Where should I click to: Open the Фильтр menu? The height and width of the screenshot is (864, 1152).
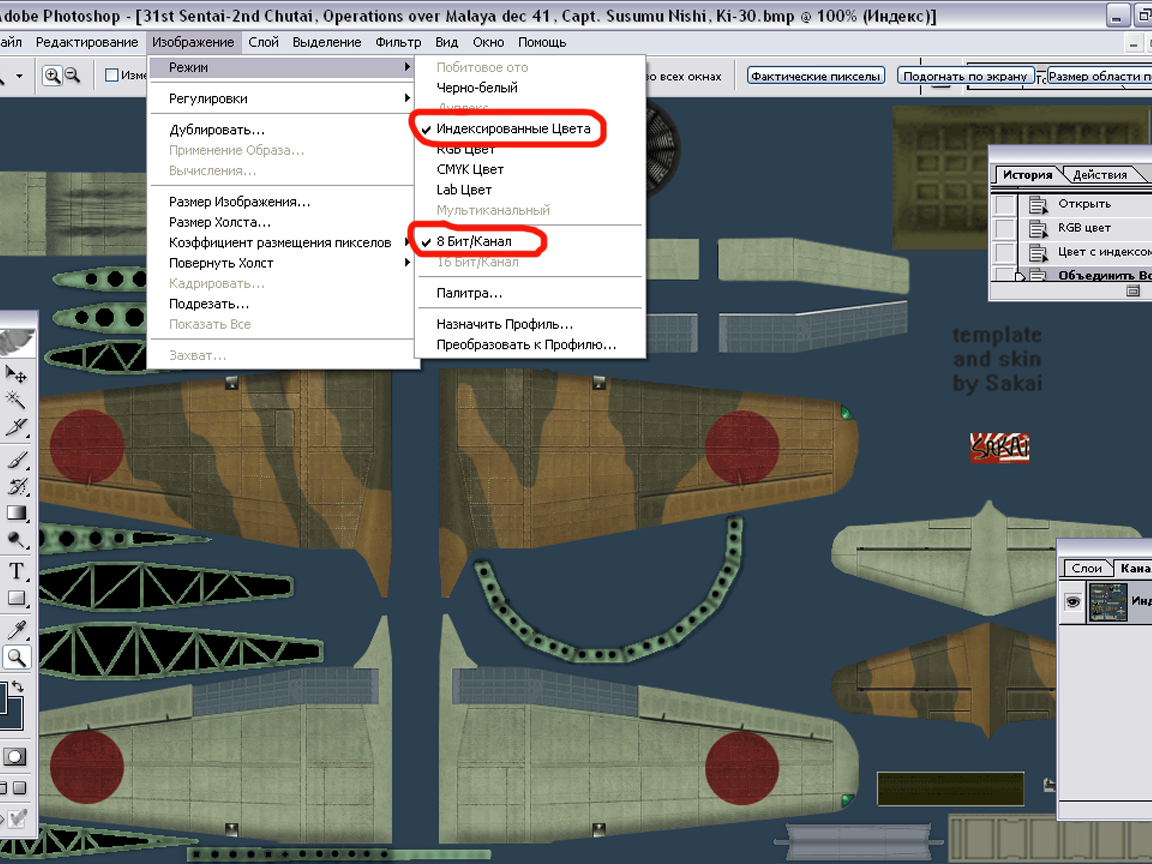(398, 42)
